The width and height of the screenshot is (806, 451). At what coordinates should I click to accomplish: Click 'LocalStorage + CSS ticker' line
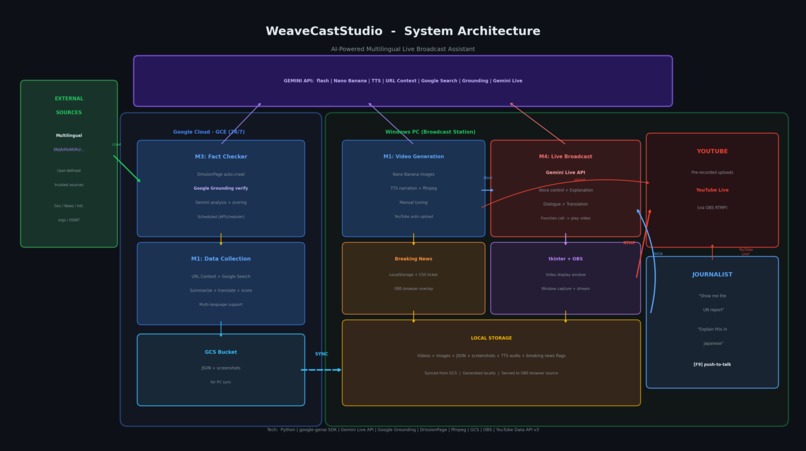coord(413,275)
